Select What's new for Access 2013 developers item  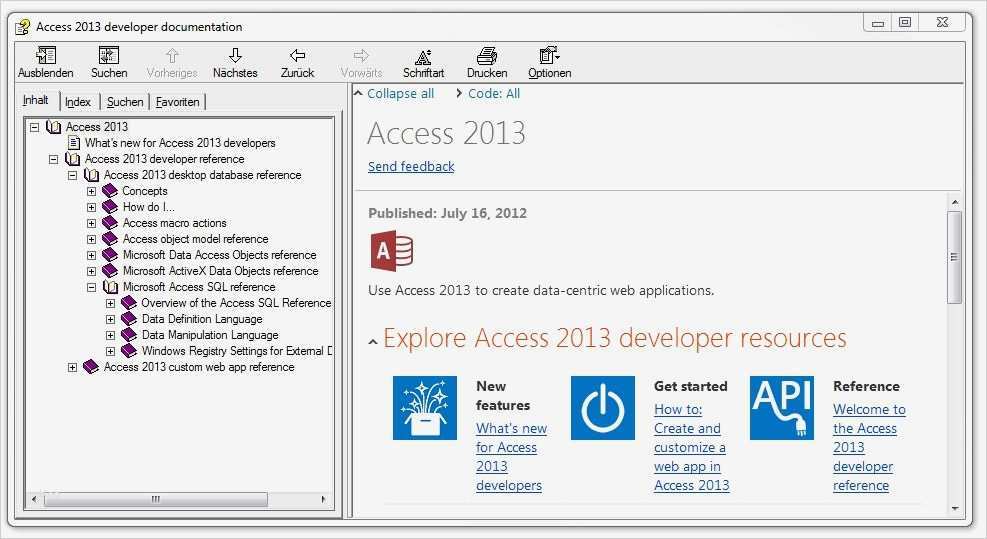(x=180, y=143)
